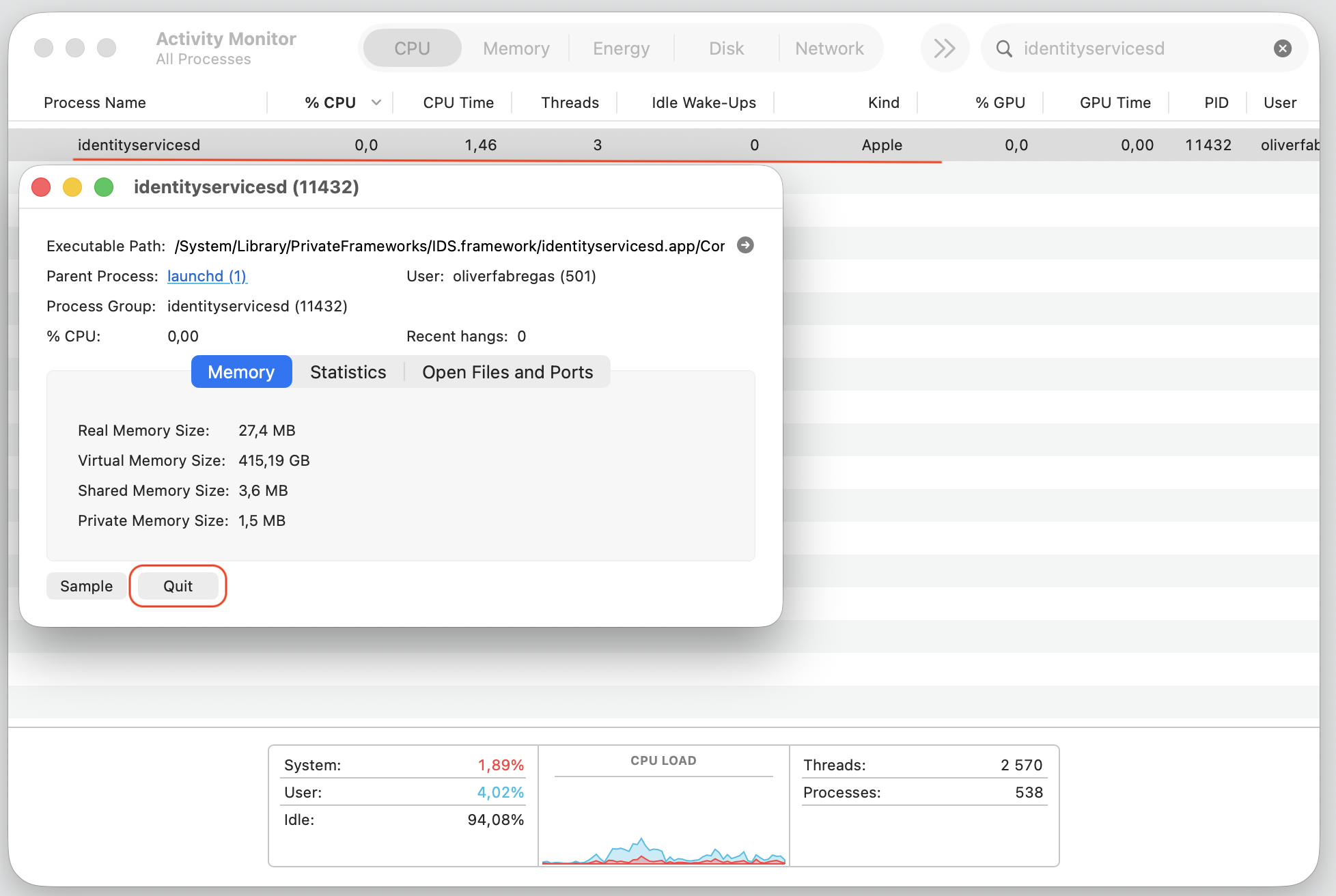Sort by PID column header
The width and height of the screenshot is (1336, 896).
tap(1216, 102)
